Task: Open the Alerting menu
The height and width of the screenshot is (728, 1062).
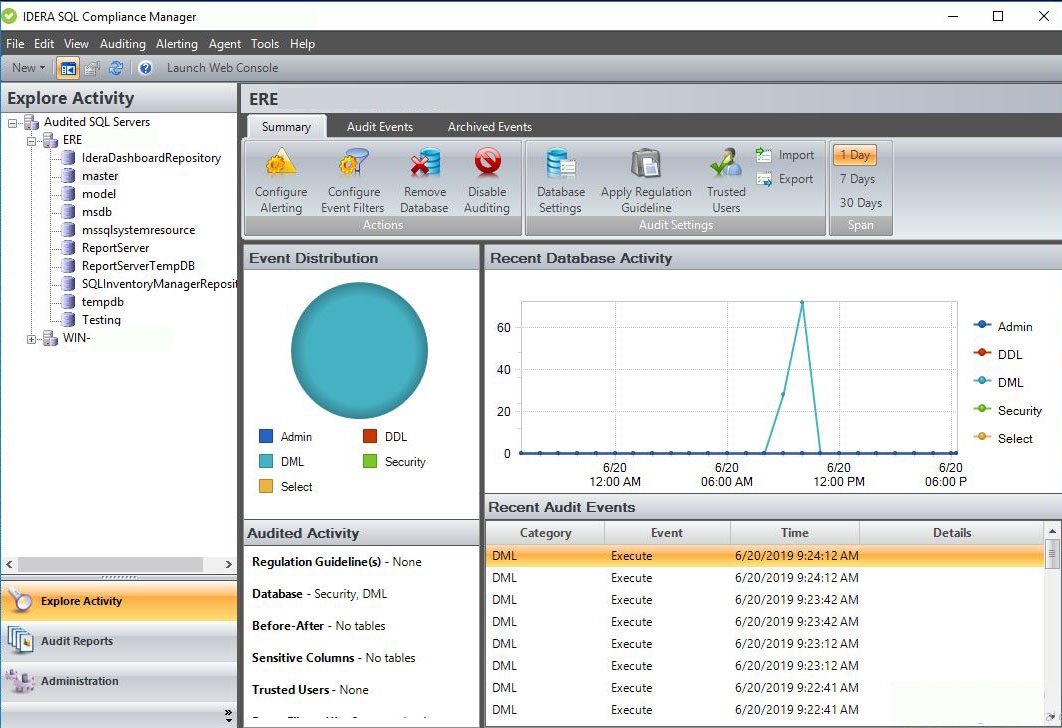Action: point(177,43)
